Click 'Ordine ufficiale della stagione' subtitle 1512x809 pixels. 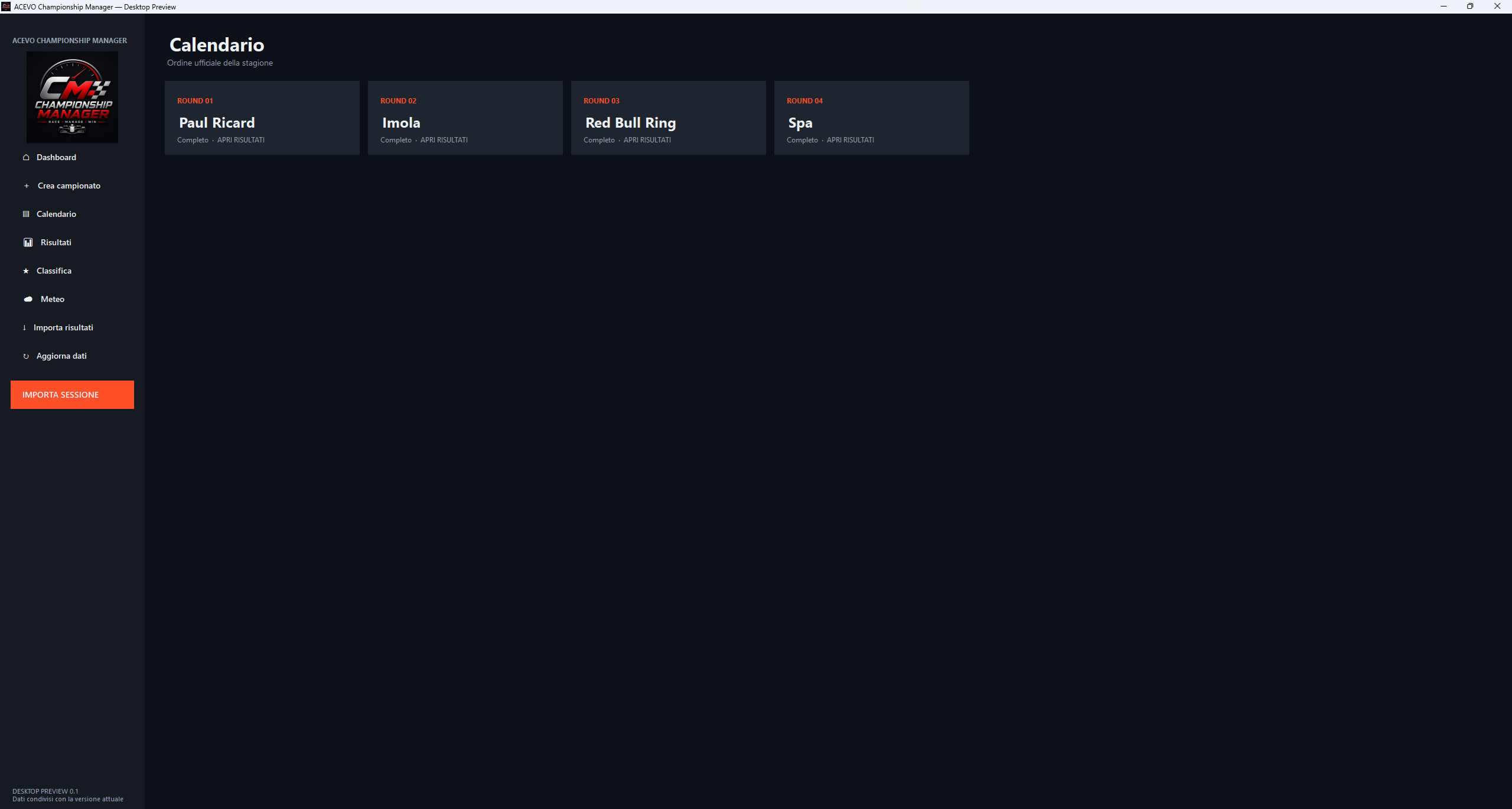click(x=220, y=63)
